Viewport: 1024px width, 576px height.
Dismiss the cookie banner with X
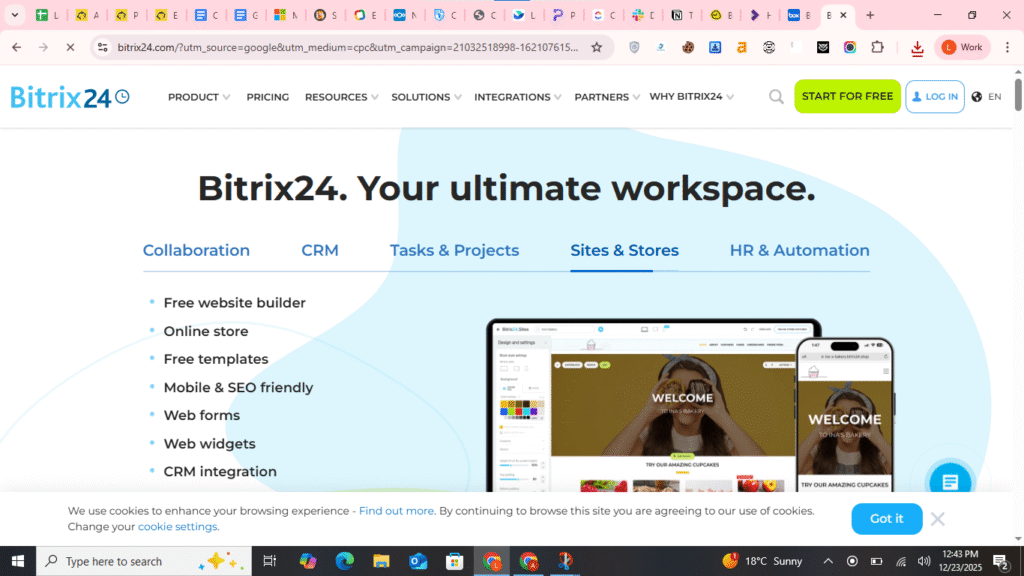click(x=937, y=519)
